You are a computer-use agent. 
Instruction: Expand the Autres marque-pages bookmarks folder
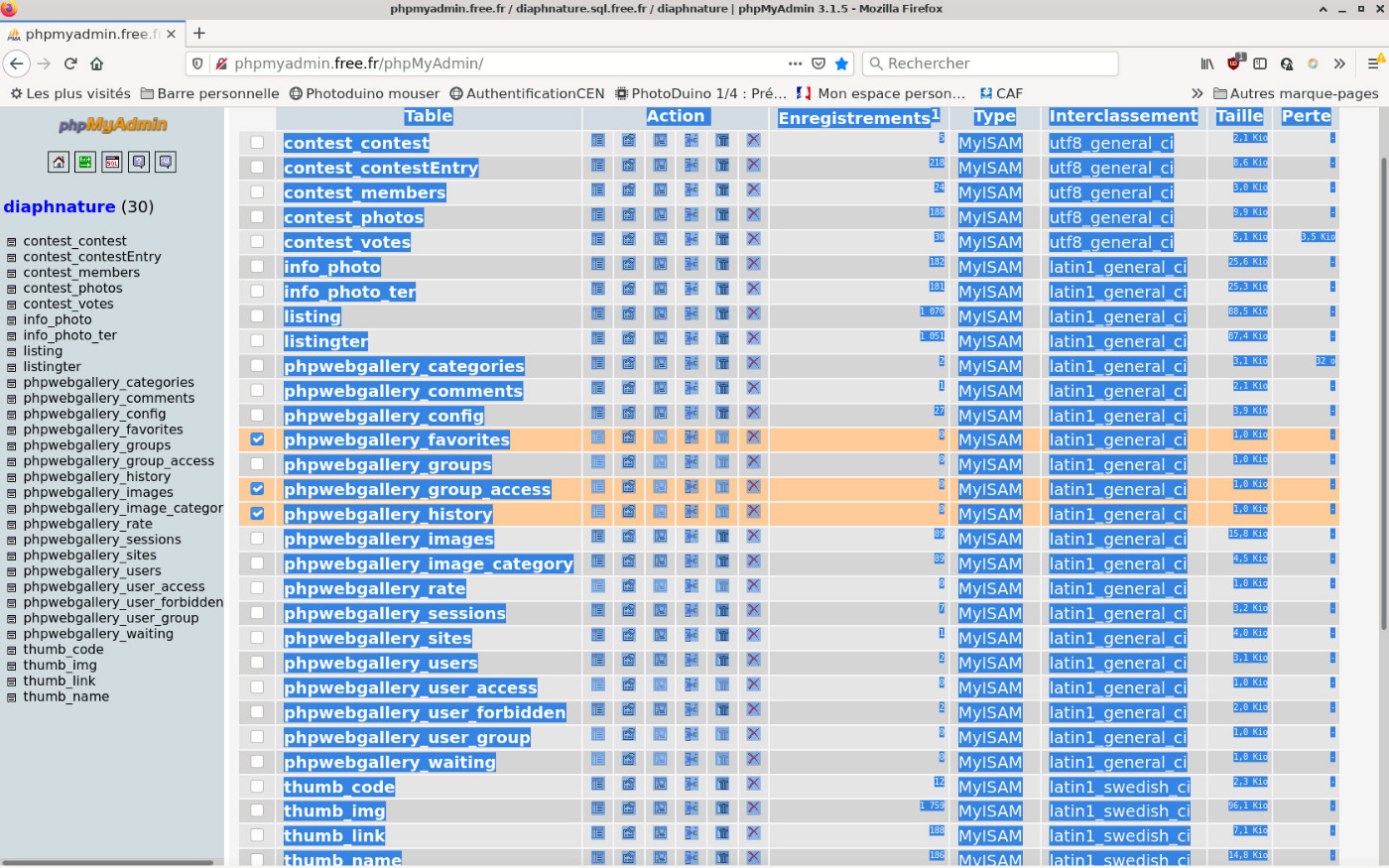[x=1296, y=93]
